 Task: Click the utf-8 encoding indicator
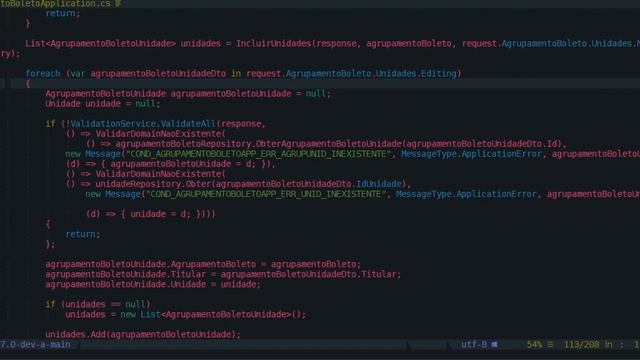[x=474, y=345]
